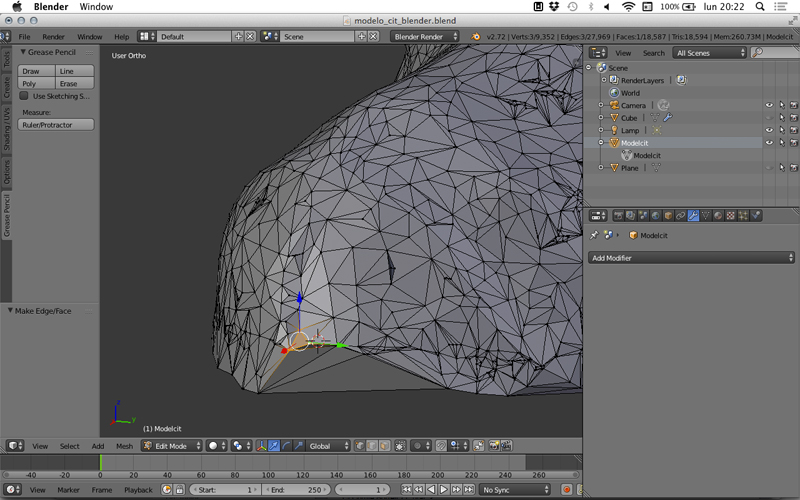Collapse the Grease Pencil panel
The width and height of the screenshot is (800, 500).
coord(23,52)
